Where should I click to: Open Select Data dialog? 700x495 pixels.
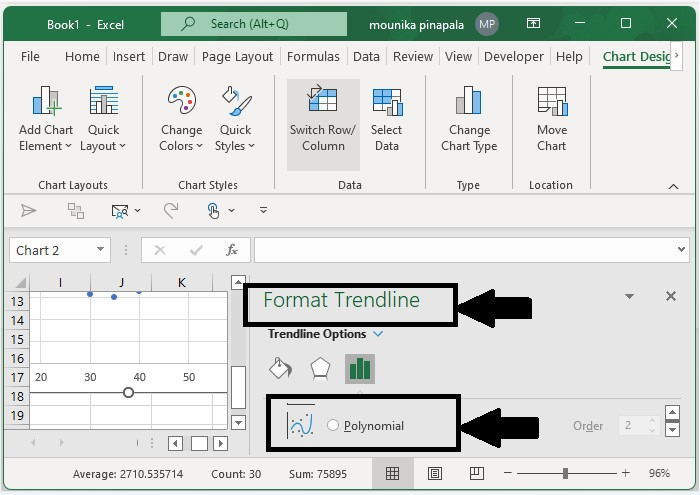click(387, 119)
